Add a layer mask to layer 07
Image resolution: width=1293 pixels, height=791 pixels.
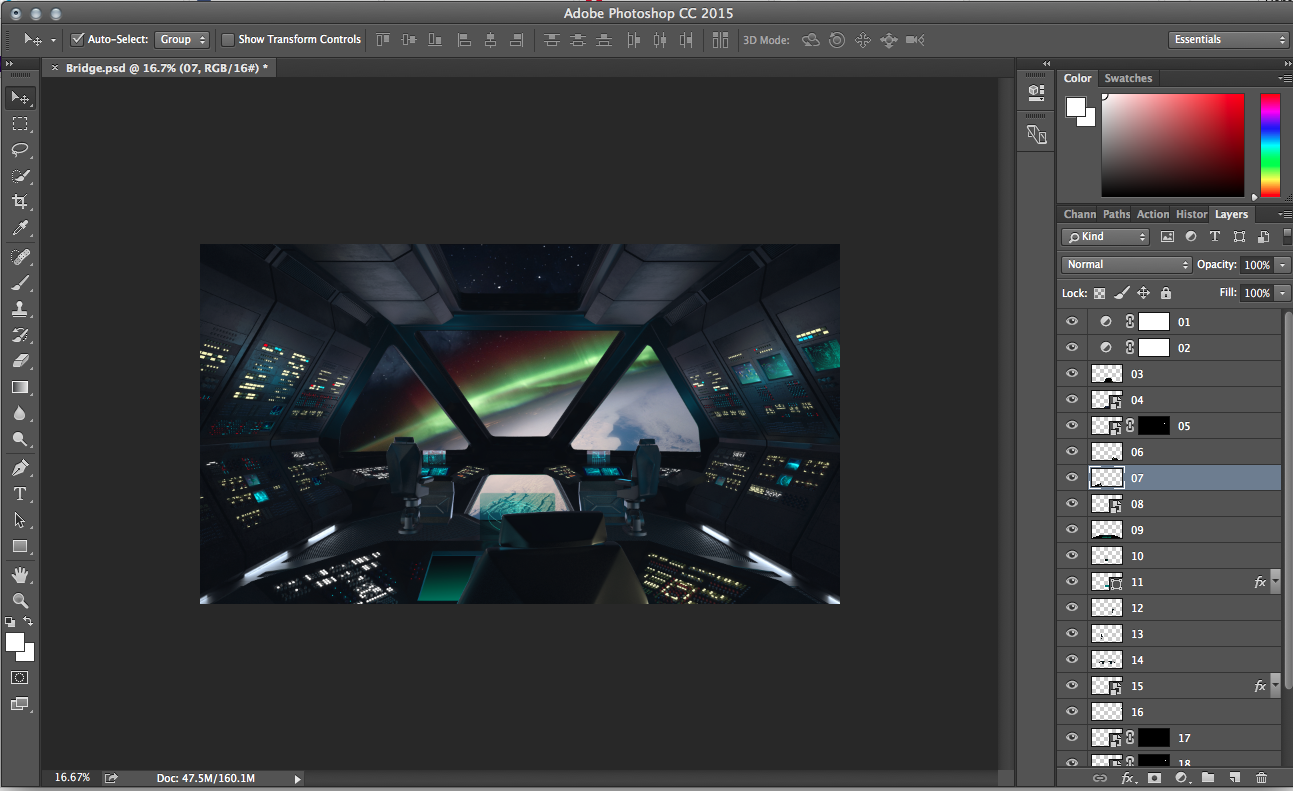(1154, 777)
